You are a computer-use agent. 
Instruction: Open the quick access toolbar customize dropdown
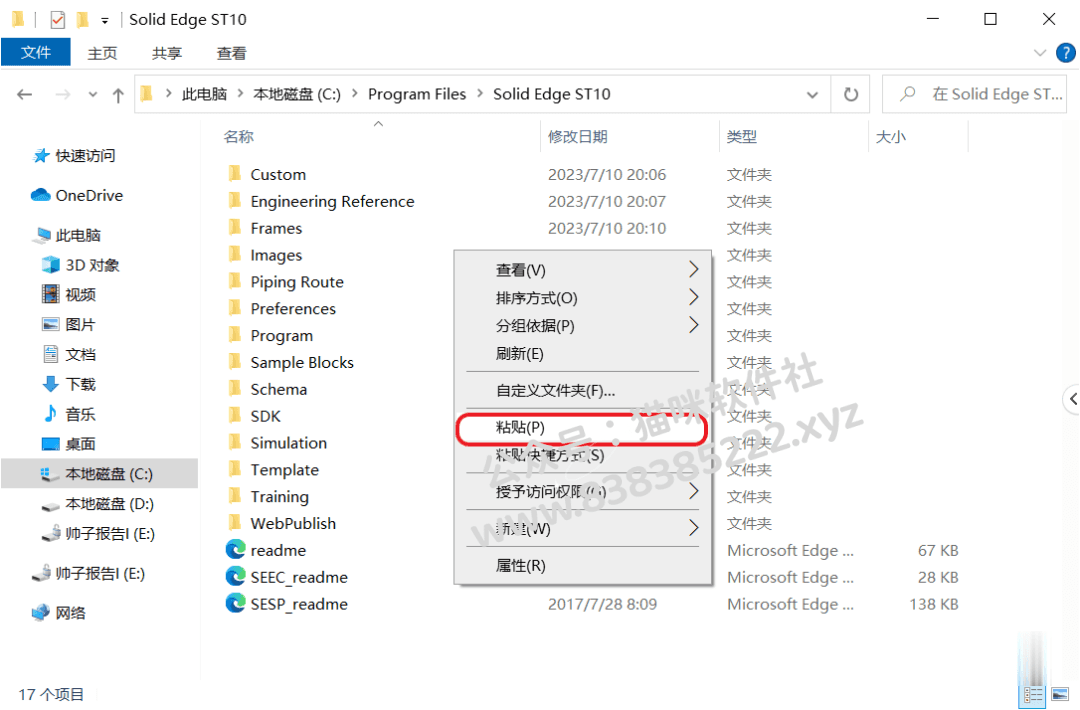[x=105, y=21]
